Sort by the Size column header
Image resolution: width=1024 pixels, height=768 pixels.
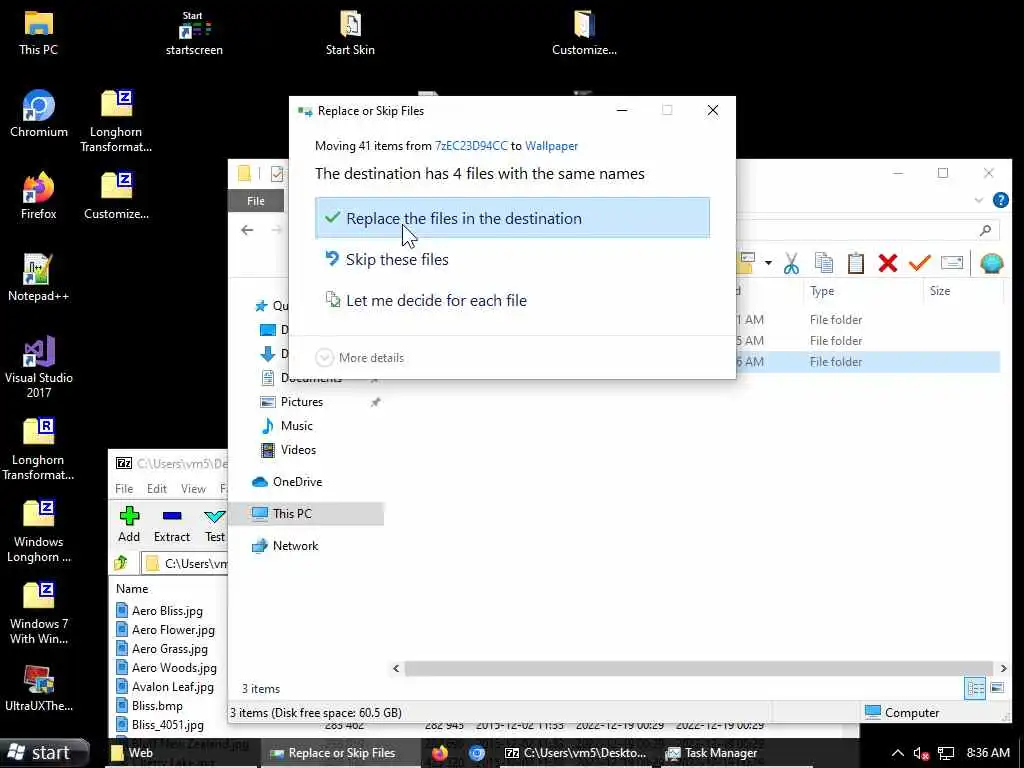pos(940,291)
